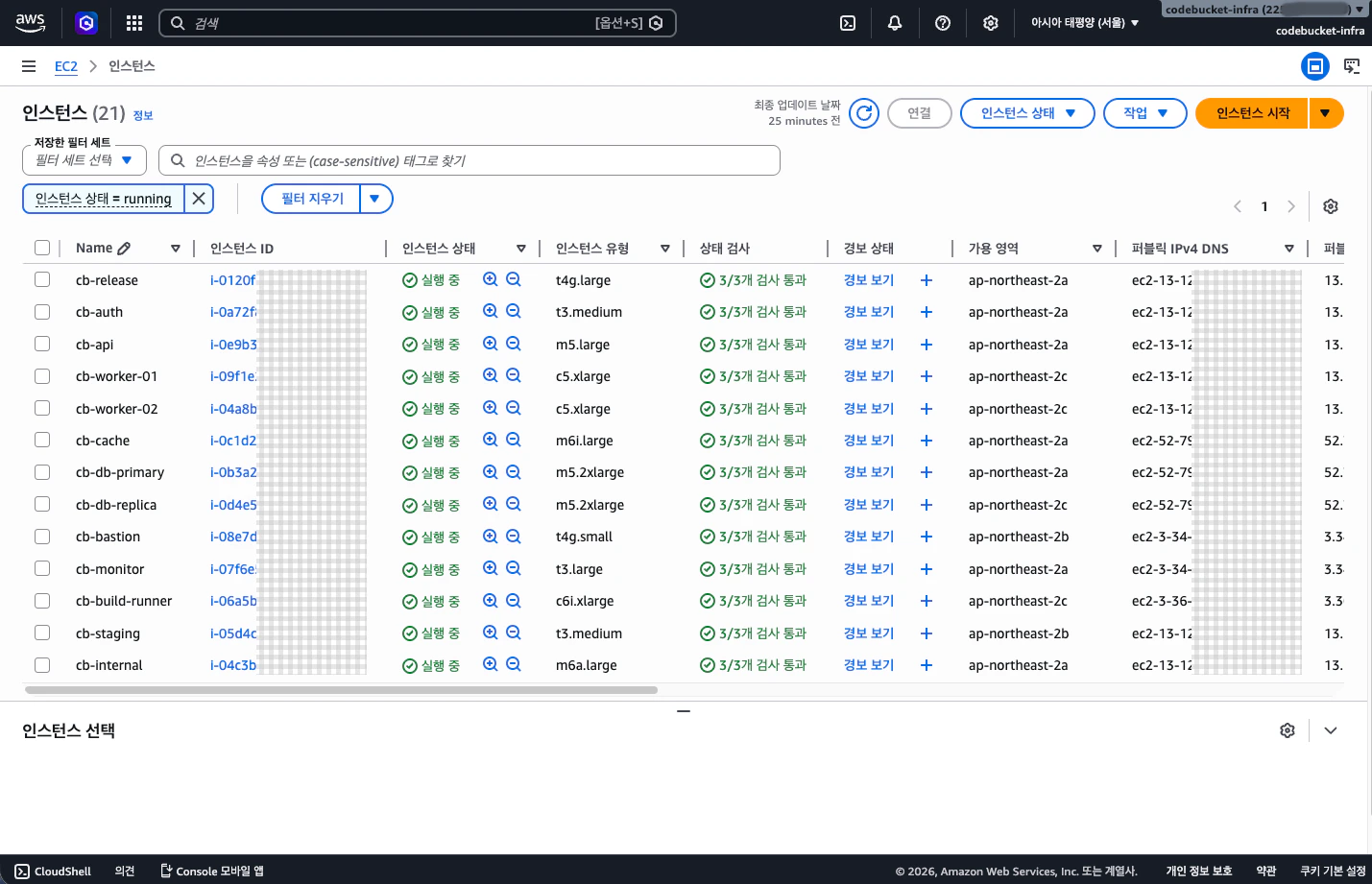Click the horizontal table scrollbar
The width and height of the screenshot is (1372, 884).
(x=341, y=690)
